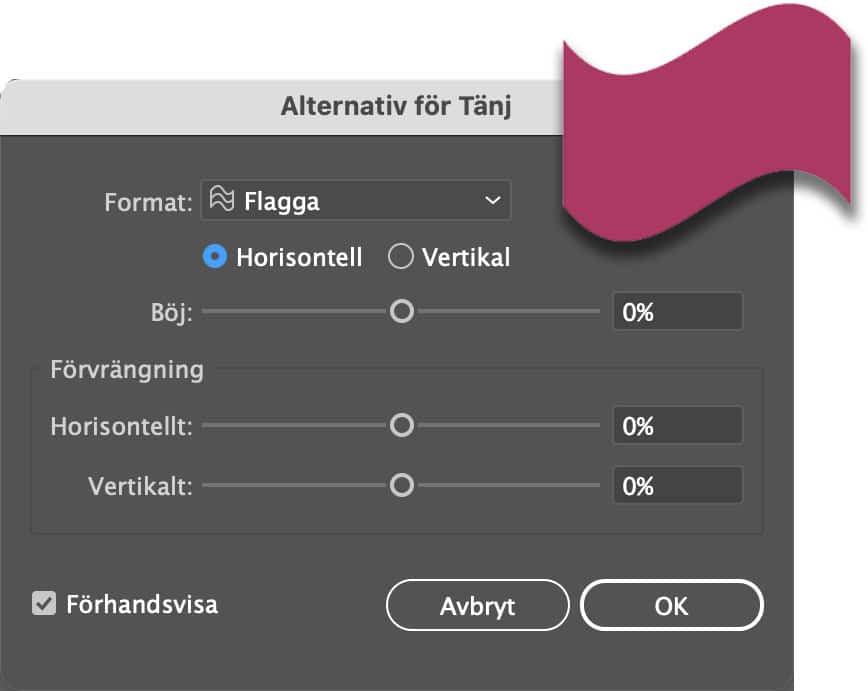Viewport: 868px width, 691px height.
Task: Click the Böj slider track left side
Action: tap(294, 311)
